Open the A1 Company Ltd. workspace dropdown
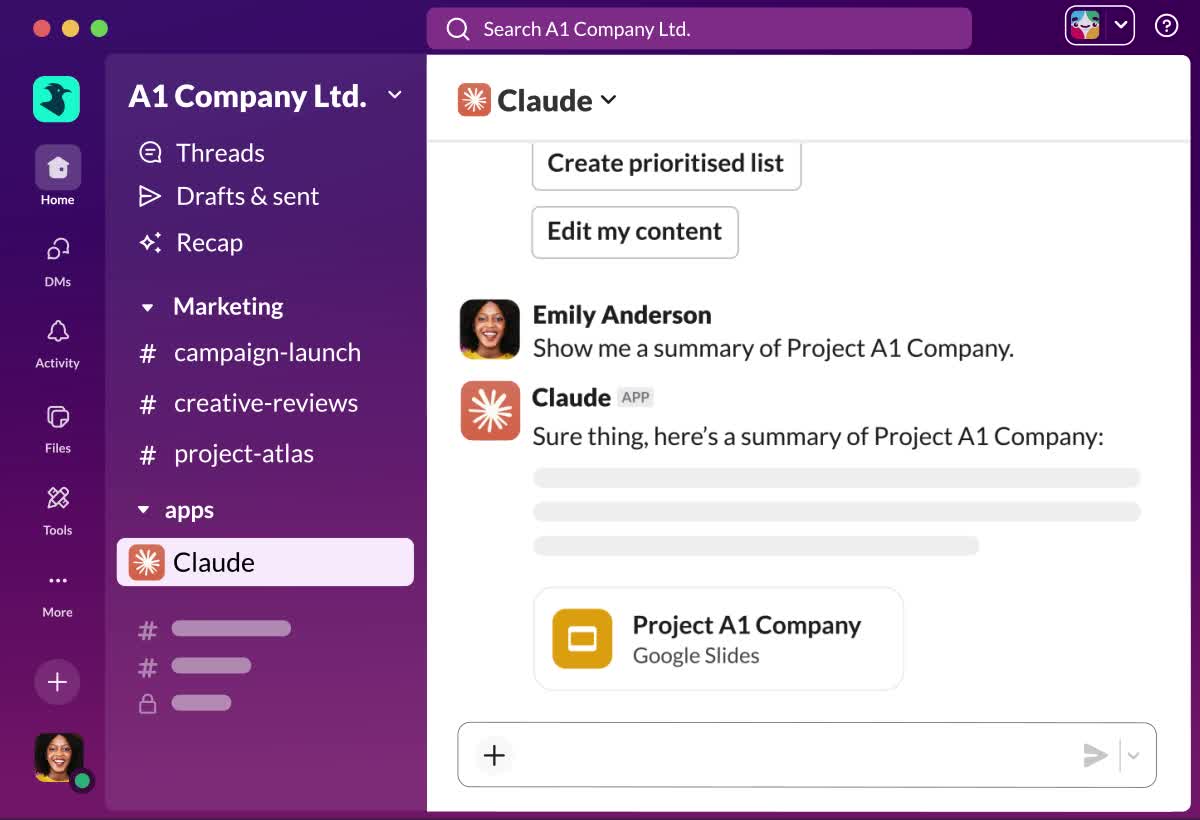The width and height of the screenshot is (1200, 820). [x=395, y=95]
